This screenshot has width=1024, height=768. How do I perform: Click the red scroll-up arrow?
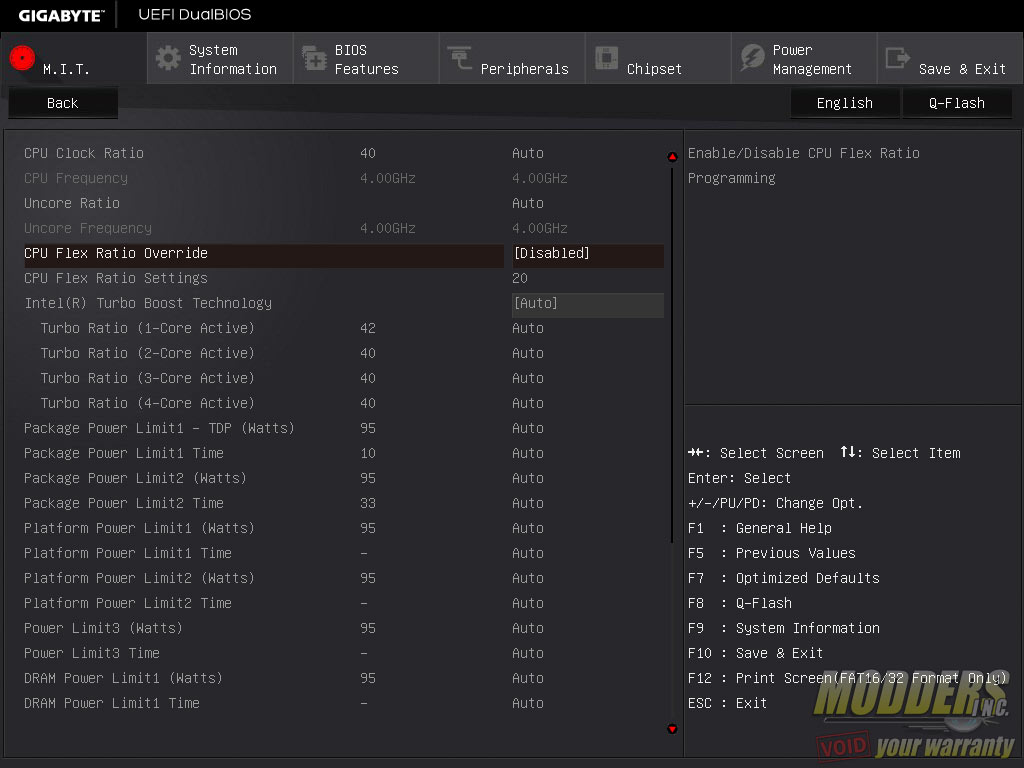[x=672, y=157]
